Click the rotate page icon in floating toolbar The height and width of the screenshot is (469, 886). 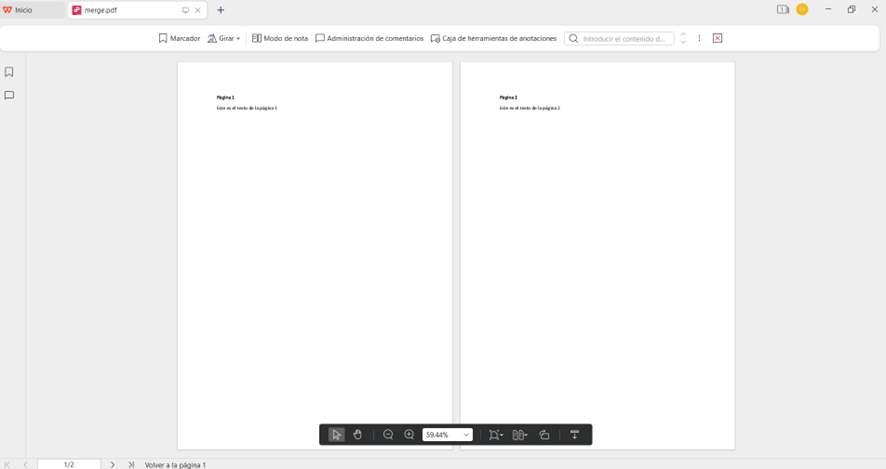tap(544, 435)
